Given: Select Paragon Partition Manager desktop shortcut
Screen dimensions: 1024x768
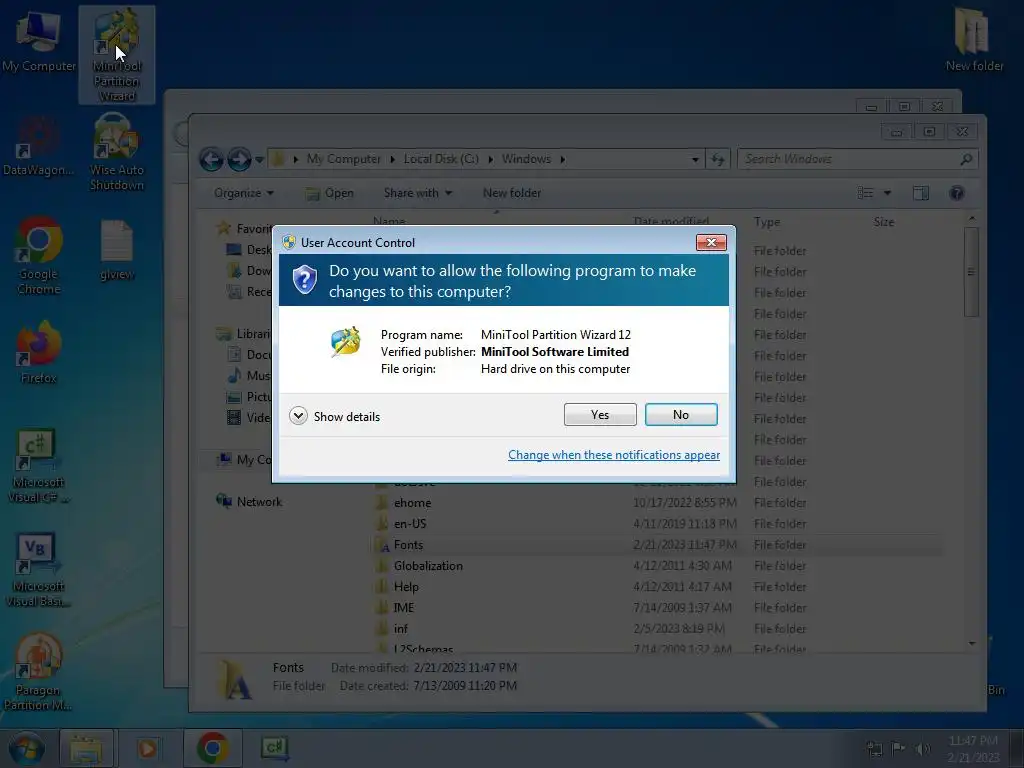Looking at the screenshot, I should point(38,672).
